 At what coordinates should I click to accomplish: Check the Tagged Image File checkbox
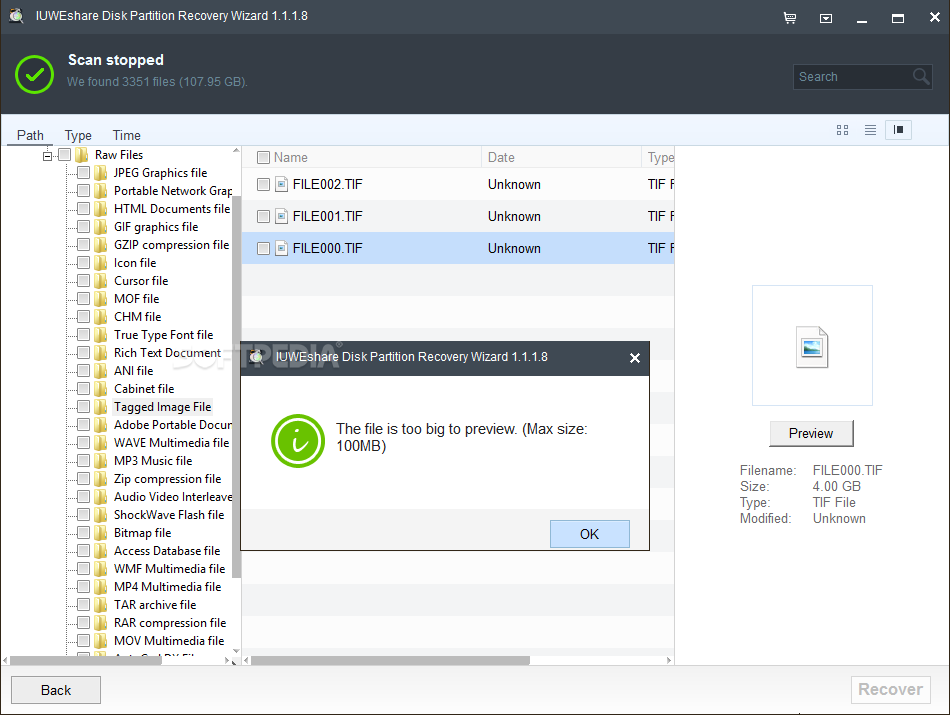click(x=84, y=407)
